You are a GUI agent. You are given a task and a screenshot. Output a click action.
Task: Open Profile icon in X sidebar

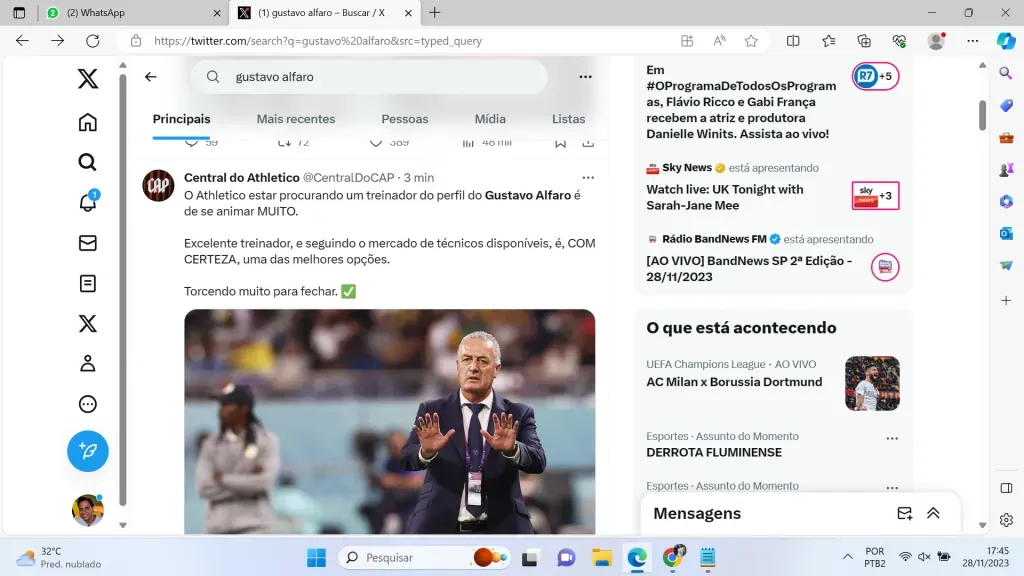pos(88,364)
